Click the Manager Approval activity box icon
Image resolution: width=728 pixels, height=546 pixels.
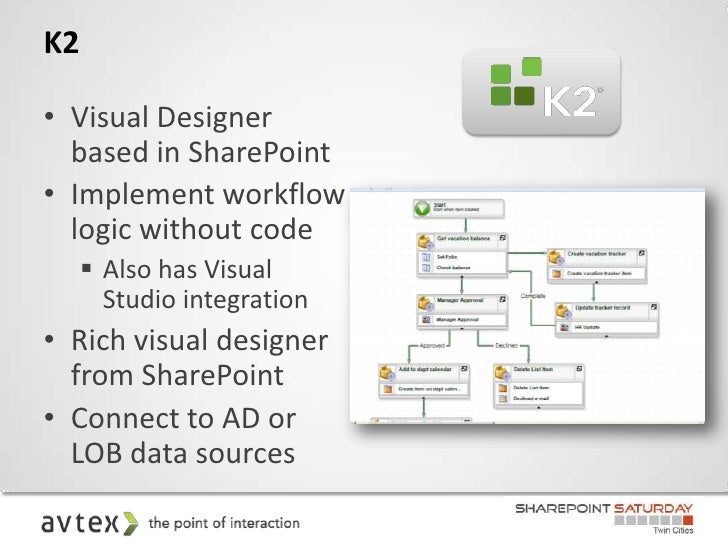point(425,304)
